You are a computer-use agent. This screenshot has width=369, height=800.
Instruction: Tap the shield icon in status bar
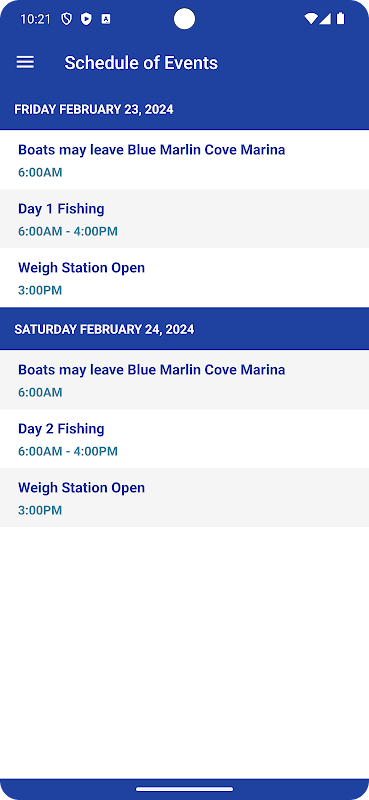(66, 19)
